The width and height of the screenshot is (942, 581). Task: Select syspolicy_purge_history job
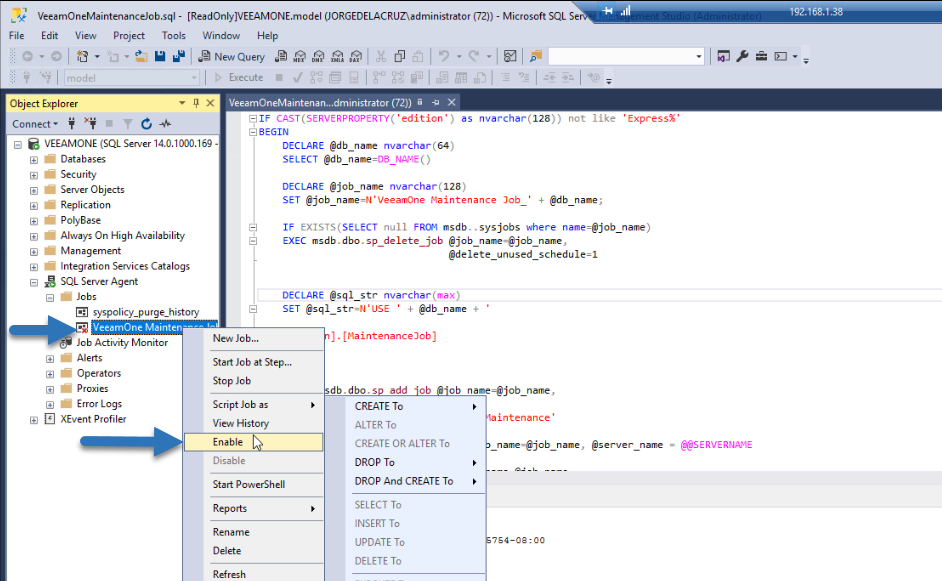(x=145, y=312)
